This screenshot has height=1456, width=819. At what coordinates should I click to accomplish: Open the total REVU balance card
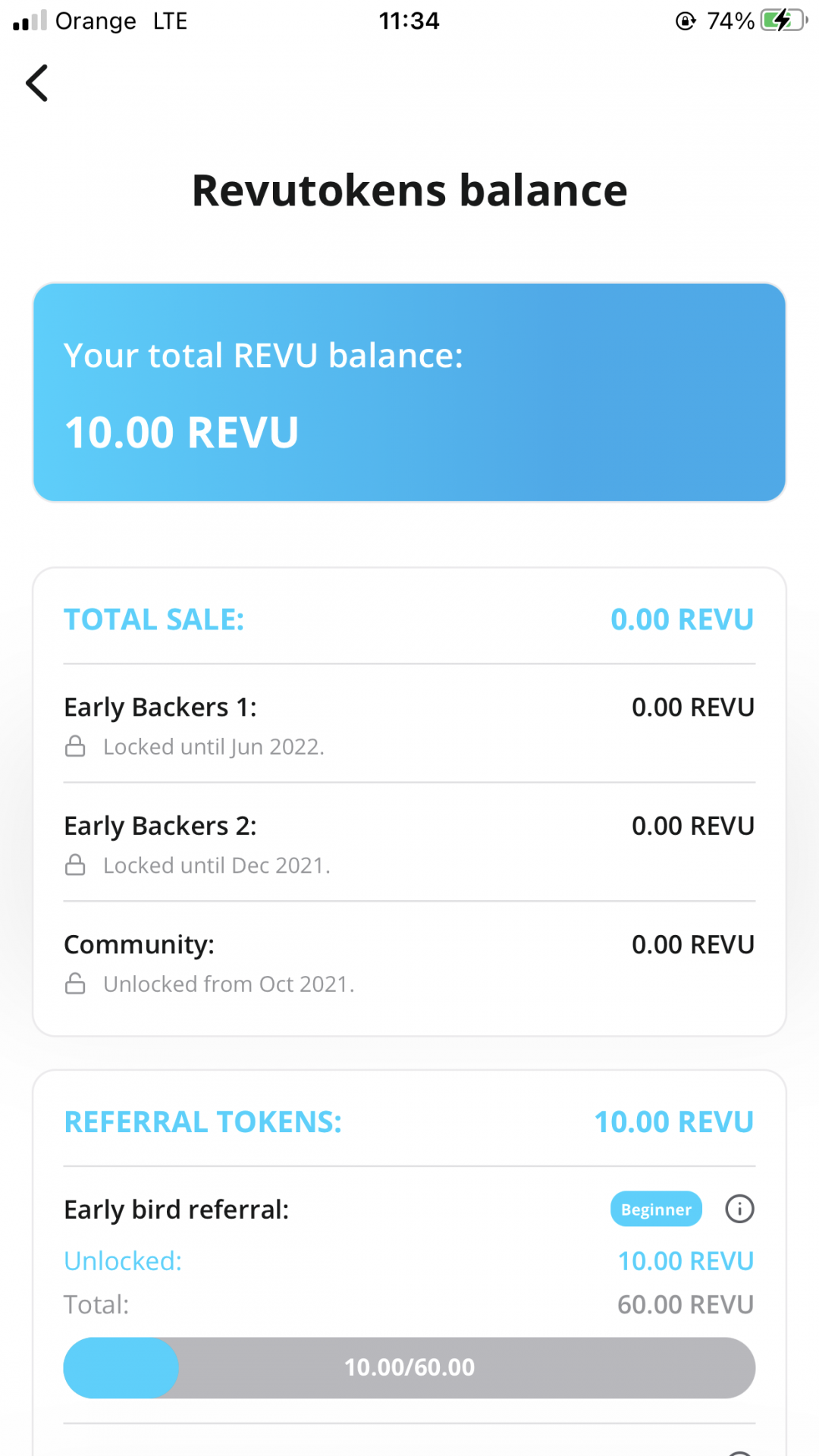click(x=409, y=392)
